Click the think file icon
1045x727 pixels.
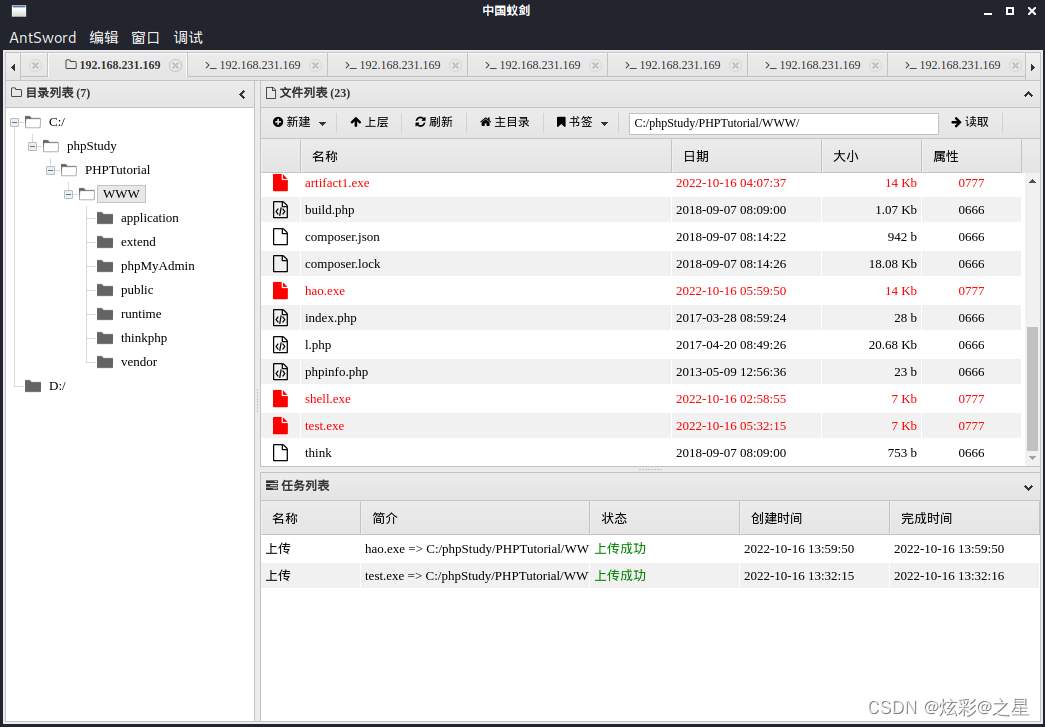tap(281, 452)
